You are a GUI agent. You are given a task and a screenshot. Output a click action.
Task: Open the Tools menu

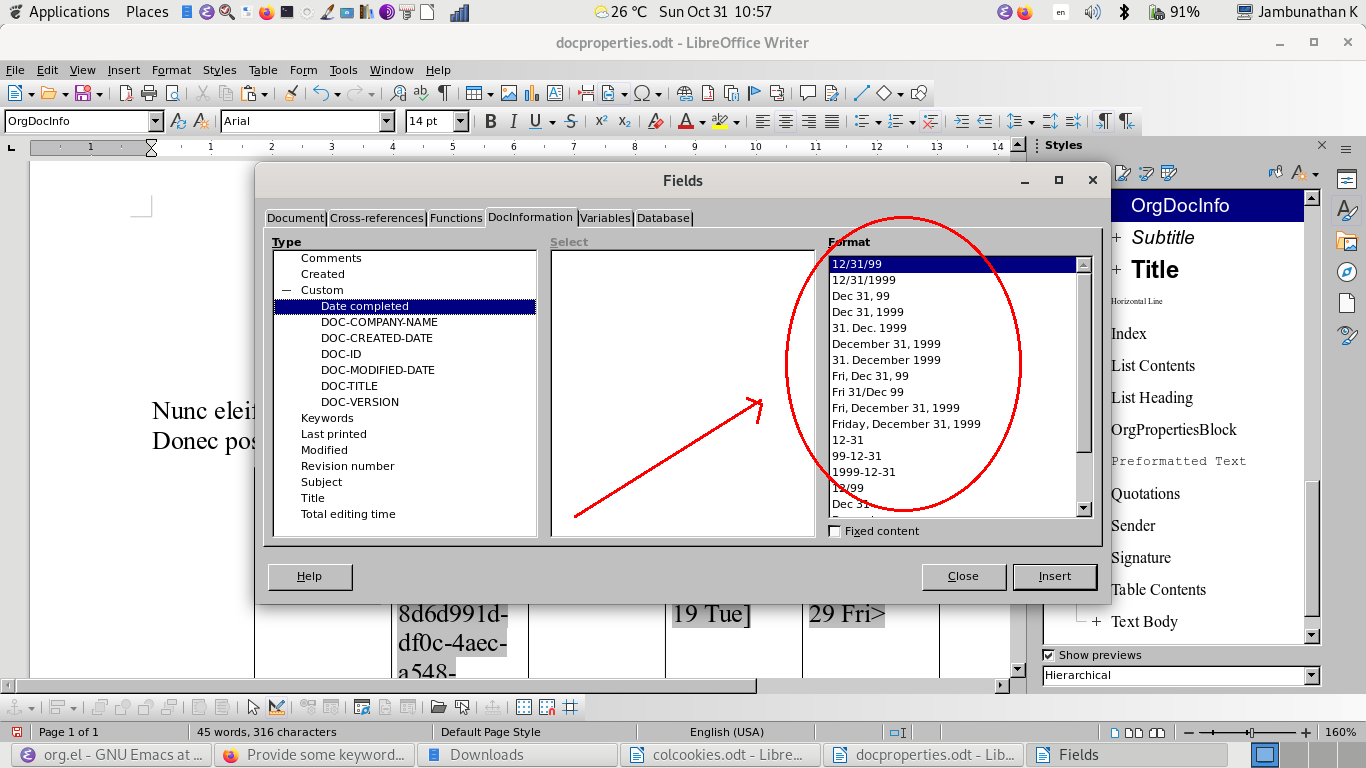click(343, 70)
